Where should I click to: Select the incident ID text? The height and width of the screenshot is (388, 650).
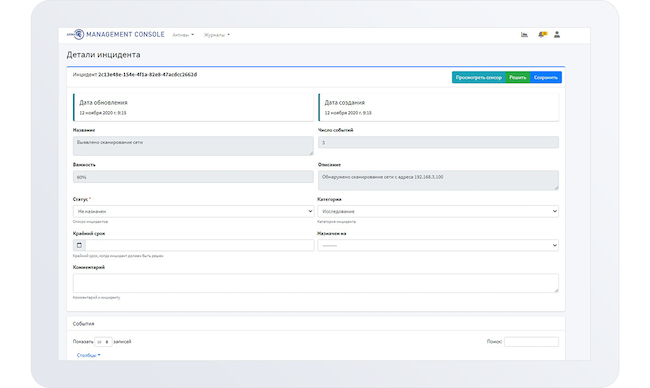(x=148, y=75)
